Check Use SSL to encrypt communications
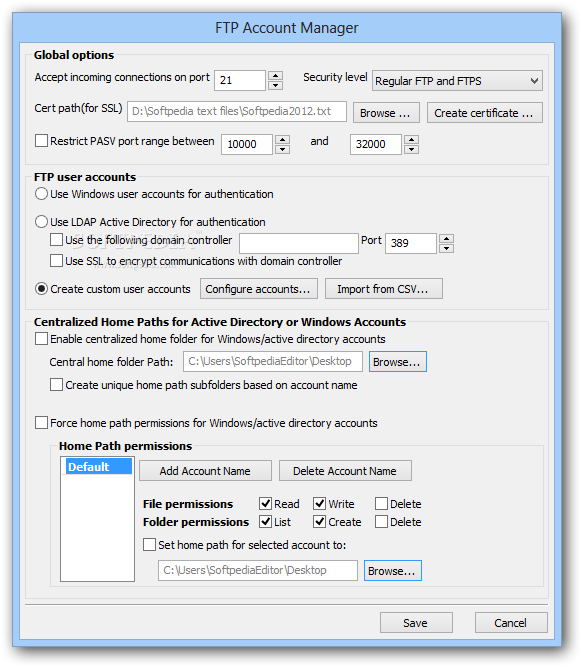Image resolution: width=582 pixels, height=667 pixels. 56,260
